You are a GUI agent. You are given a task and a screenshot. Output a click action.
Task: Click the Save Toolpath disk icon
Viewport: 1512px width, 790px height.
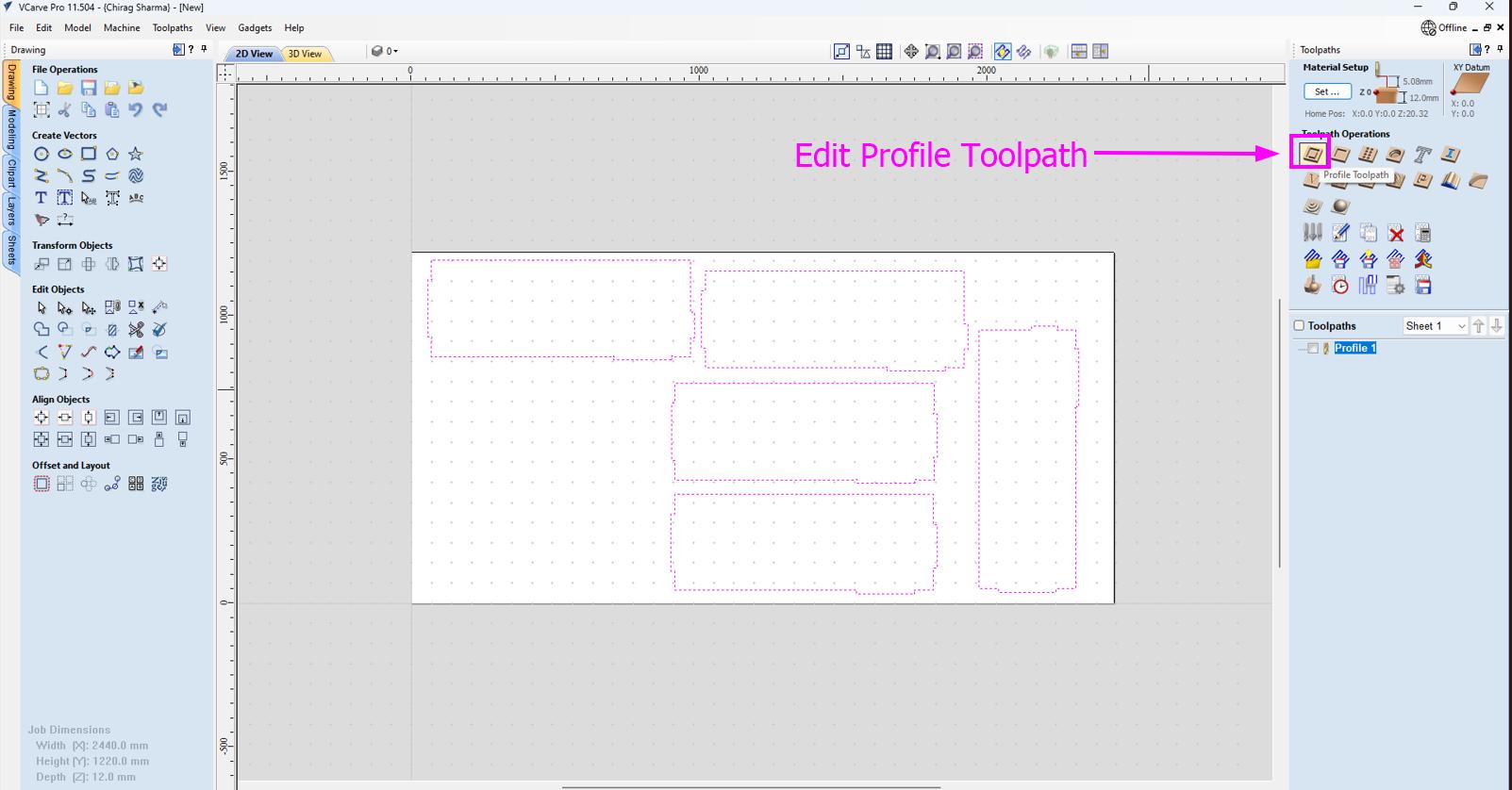pos(1423,286)
